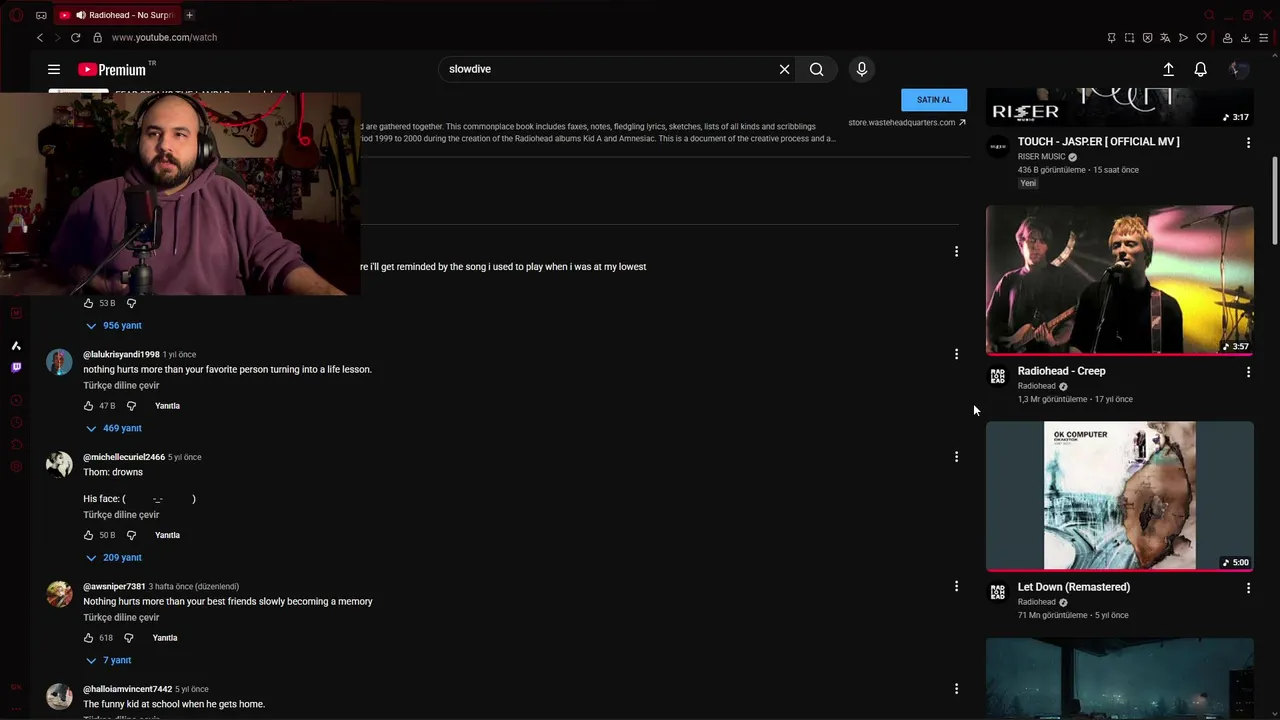Dislike the comment by @michellecuriel2466
This screenshot has height=720, width=1280.
(131, 535)
